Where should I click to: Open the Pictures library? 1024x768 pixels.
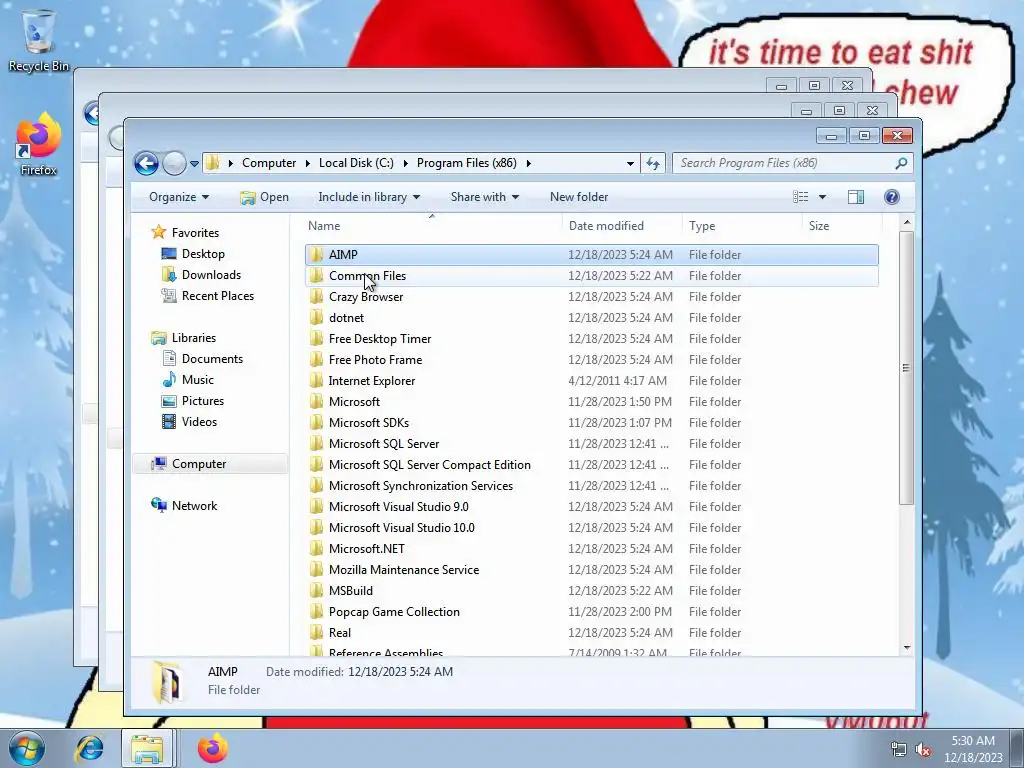[202, 401]
